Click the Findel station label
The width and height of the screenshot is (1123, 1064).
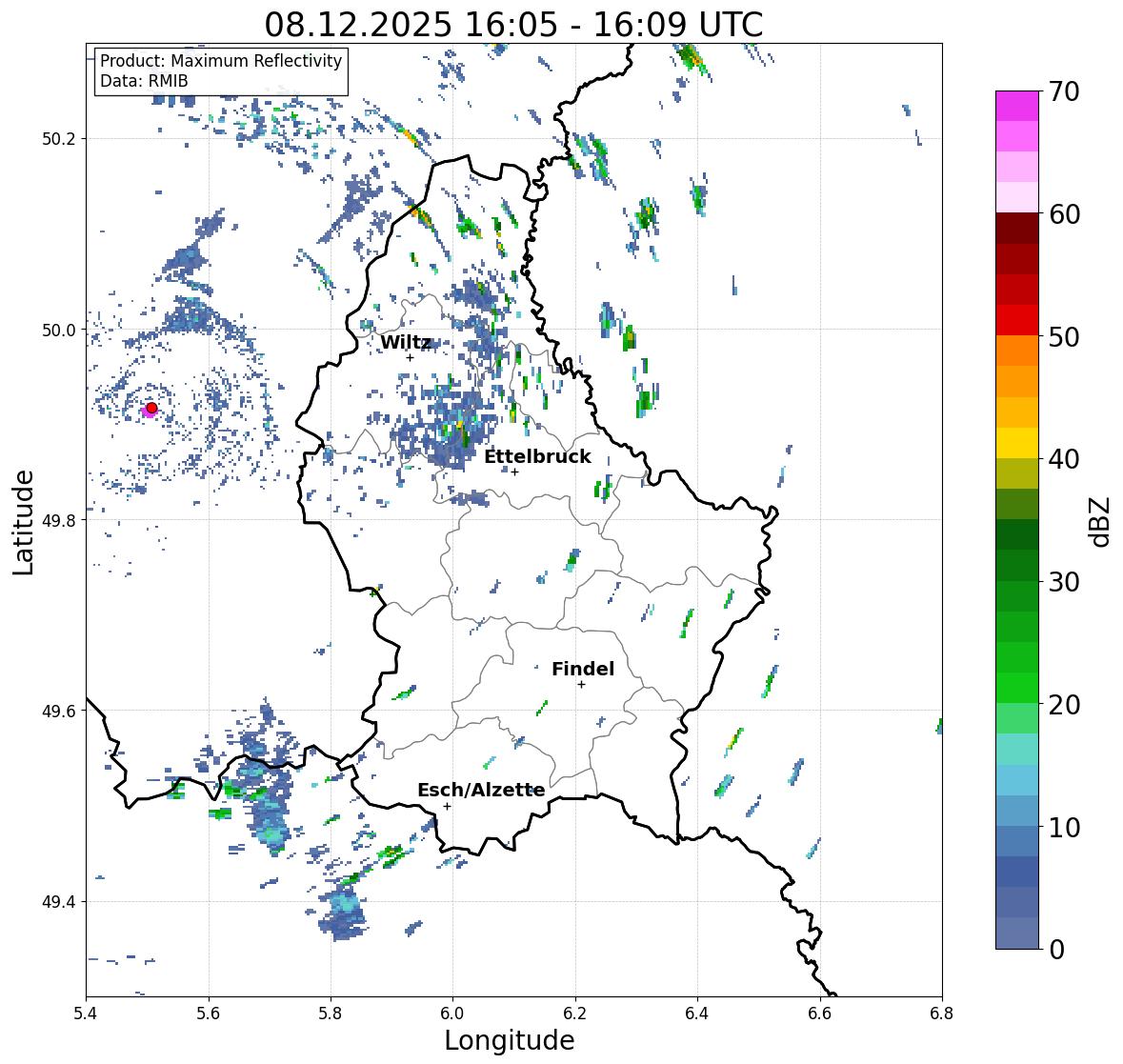coord(583,669)
